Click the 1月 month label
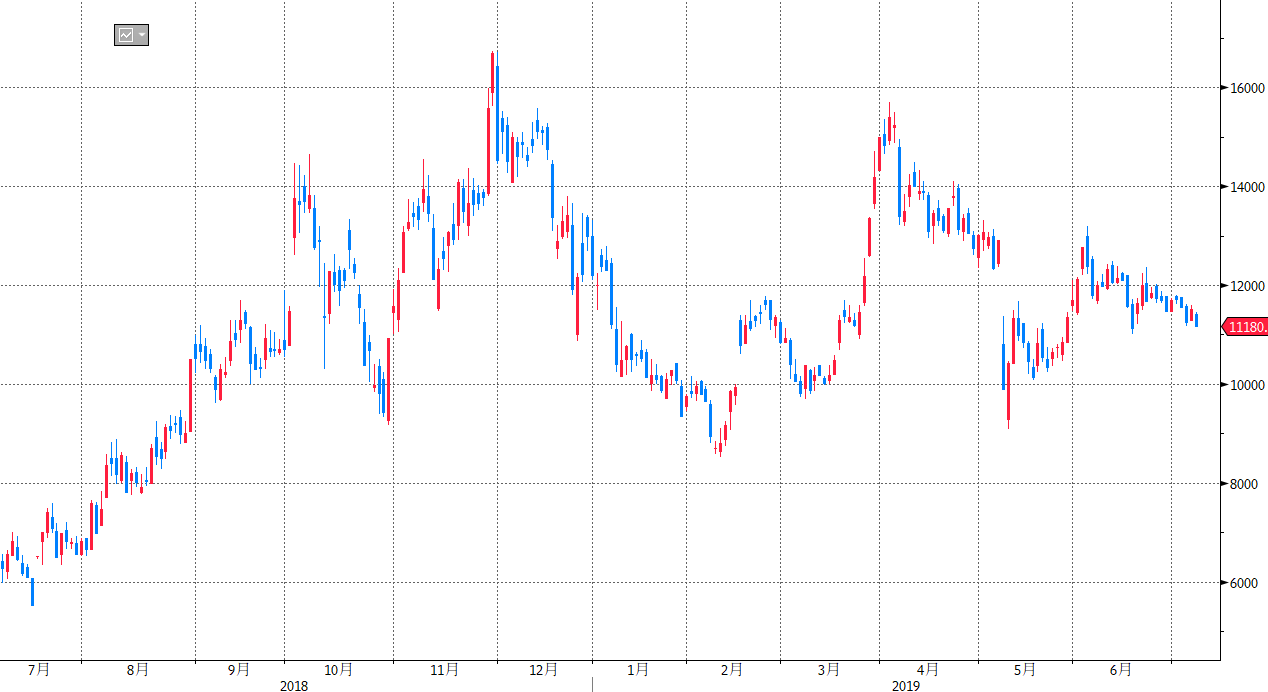The image size is (1268, 692). coord(639,670)
